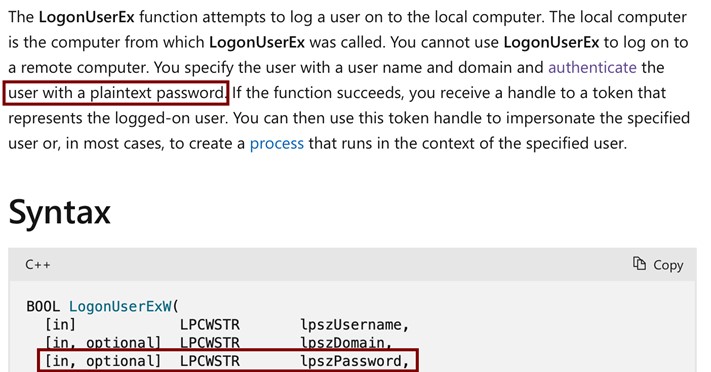This screenshot has height=372, width=711.
Task: Click the C++ language label
Action: tap(38, 264)
